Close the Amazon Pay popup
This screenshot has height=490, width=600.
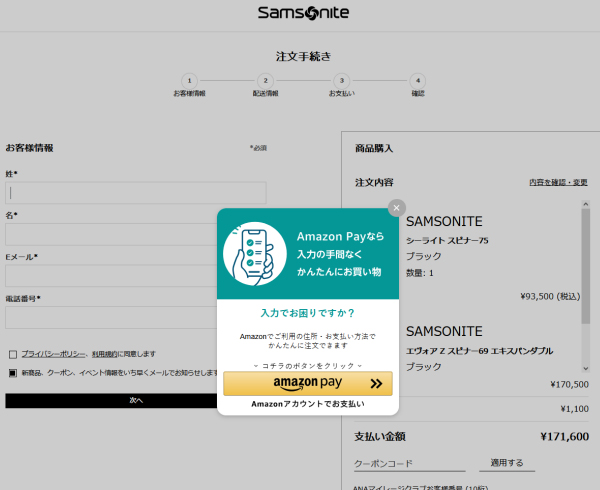tap(396, 208)
